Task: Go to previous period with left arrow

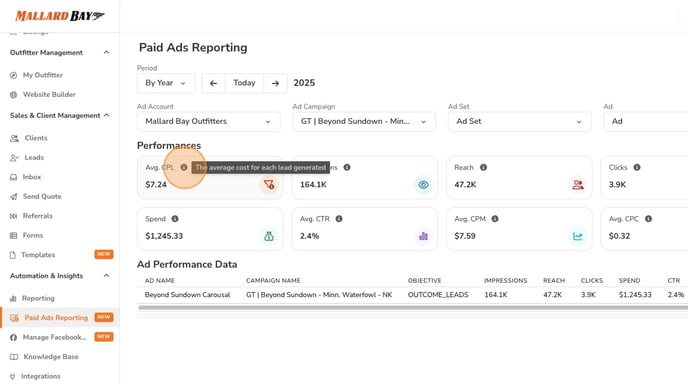Action: tap(213, 83)
